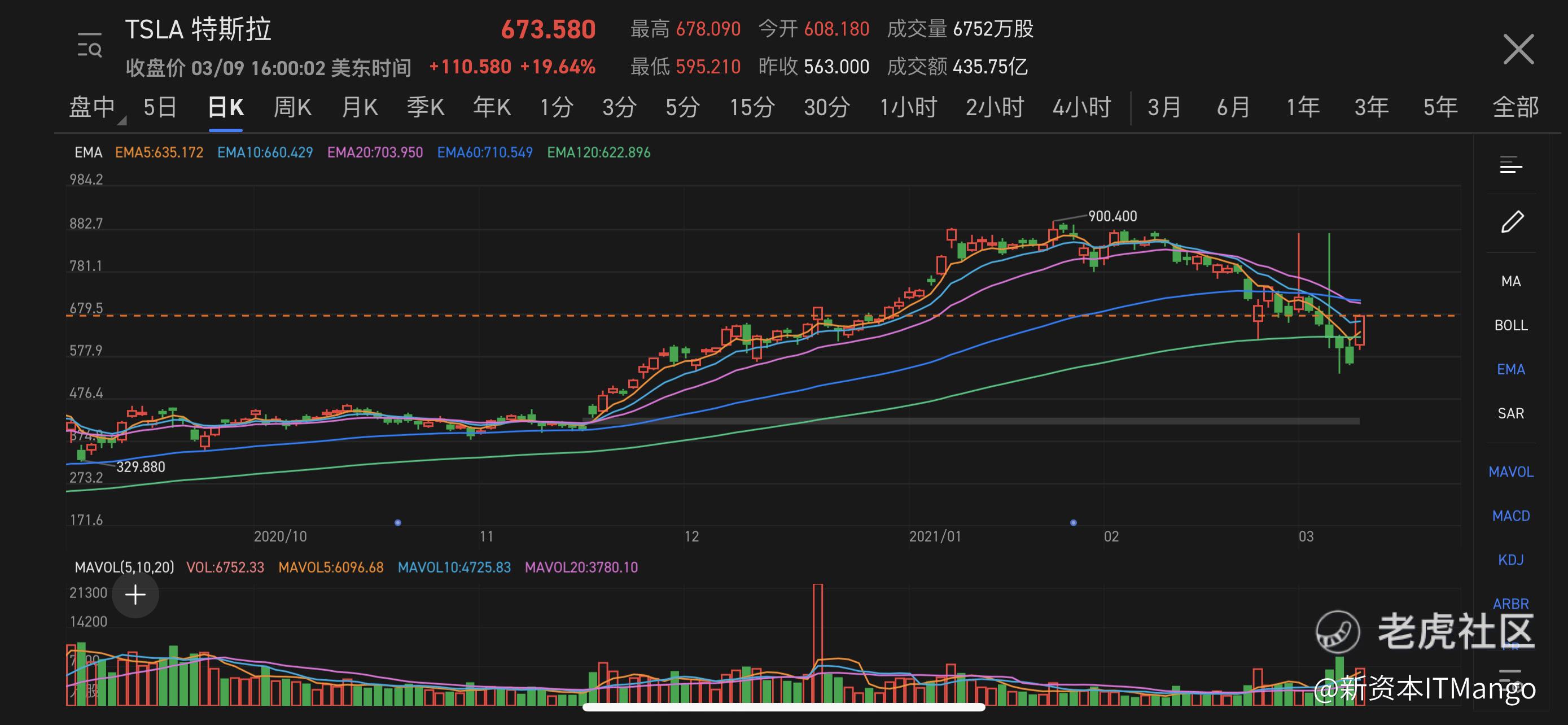Click the 673.580 last price

click(549, 29)
